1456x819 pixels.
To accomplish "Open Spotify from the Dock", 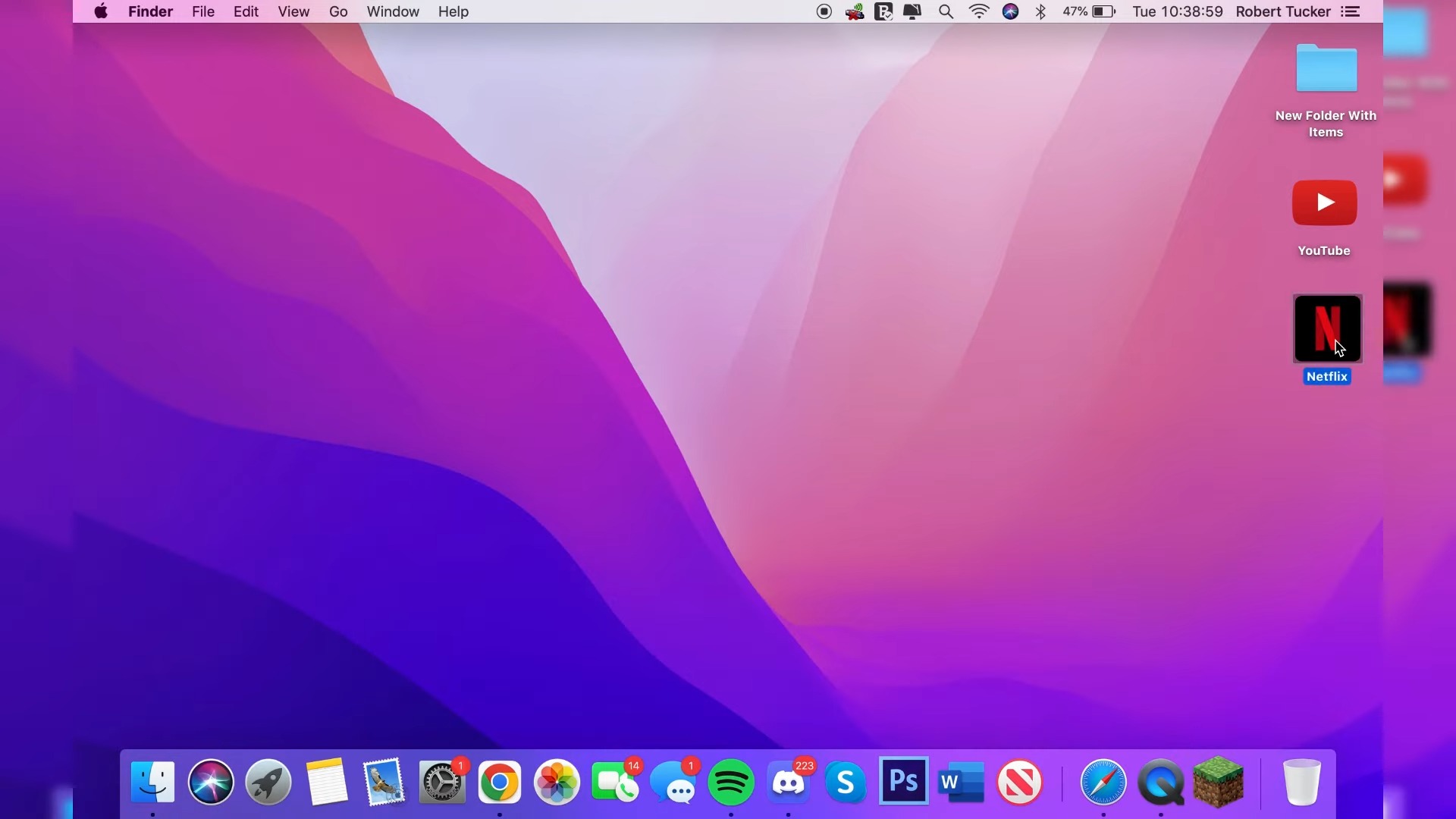I will point(731,783).
